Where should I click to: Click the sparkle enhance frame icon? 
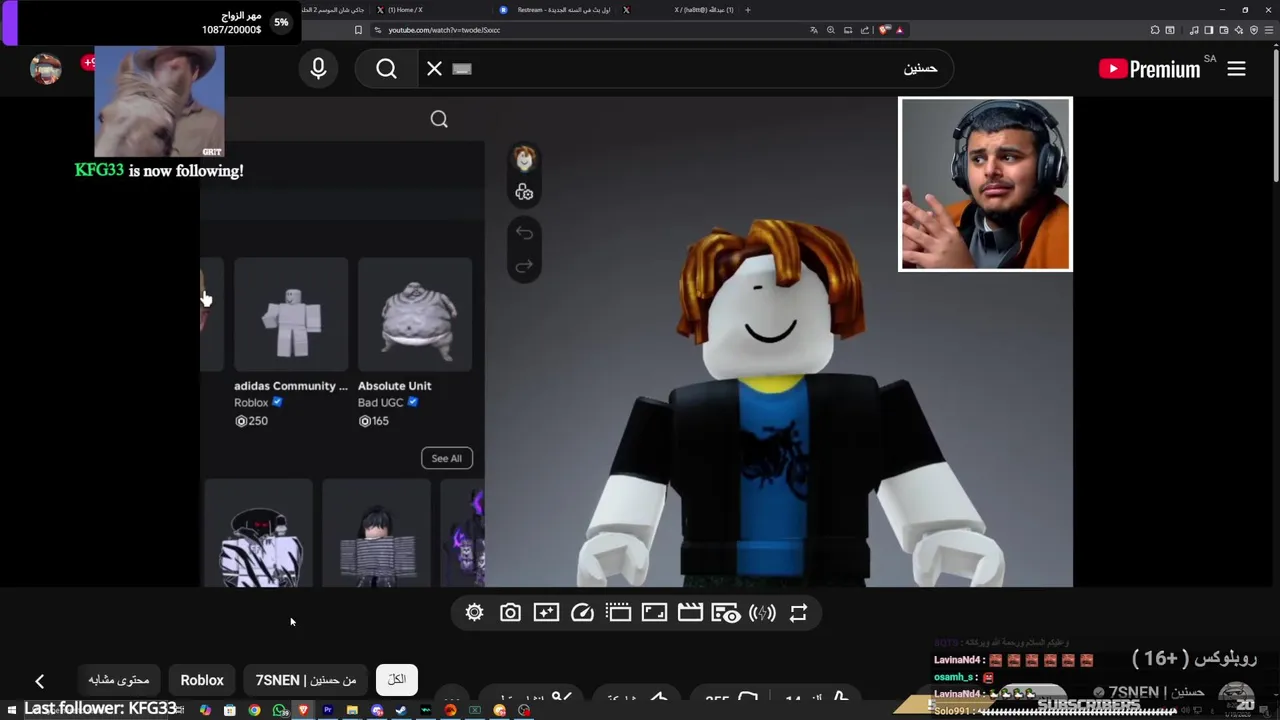tap(546, 613)
